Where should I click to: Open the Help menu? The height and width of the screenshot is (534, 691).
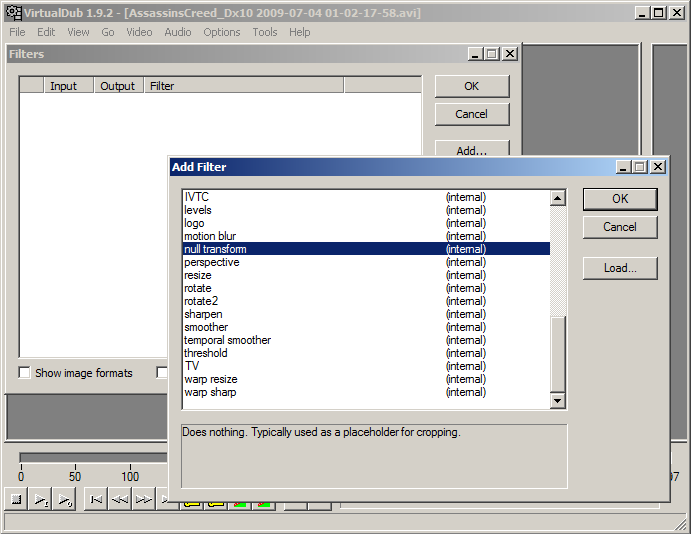(300, 32)
